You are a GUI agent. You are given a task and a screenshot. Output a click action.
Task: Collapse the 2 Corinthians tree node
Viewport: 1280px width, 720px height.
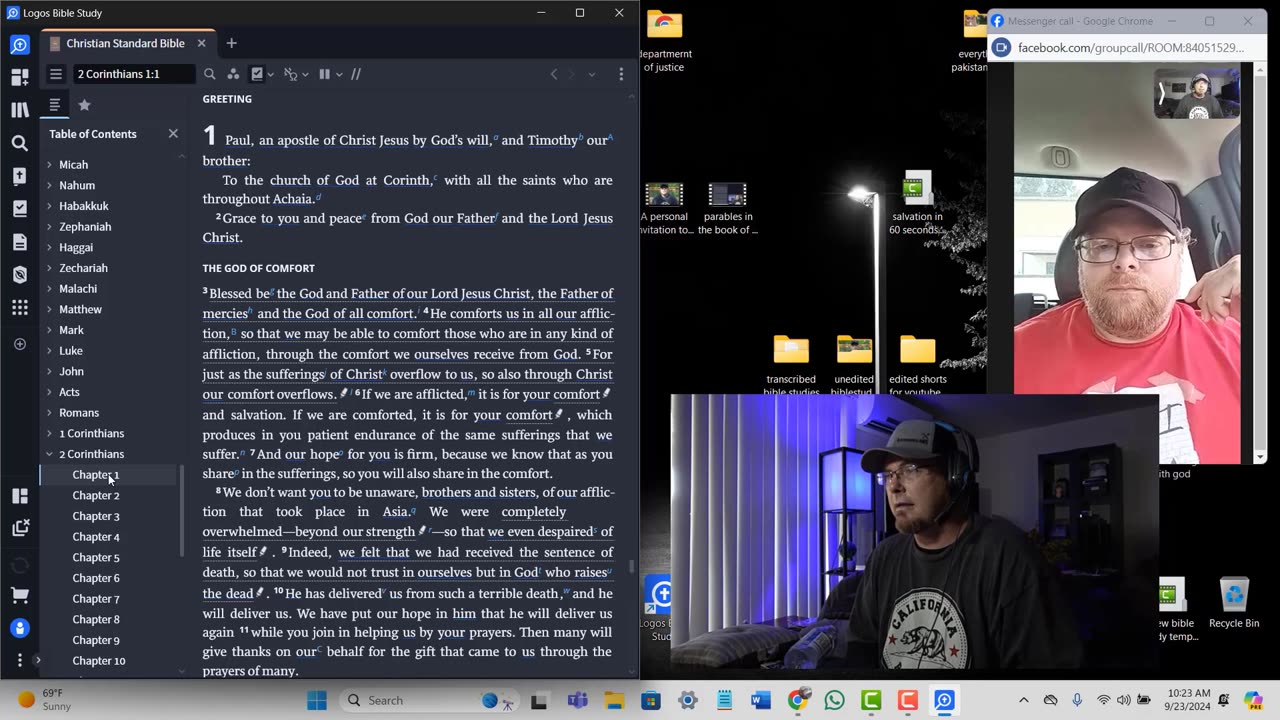coord(49,454)
